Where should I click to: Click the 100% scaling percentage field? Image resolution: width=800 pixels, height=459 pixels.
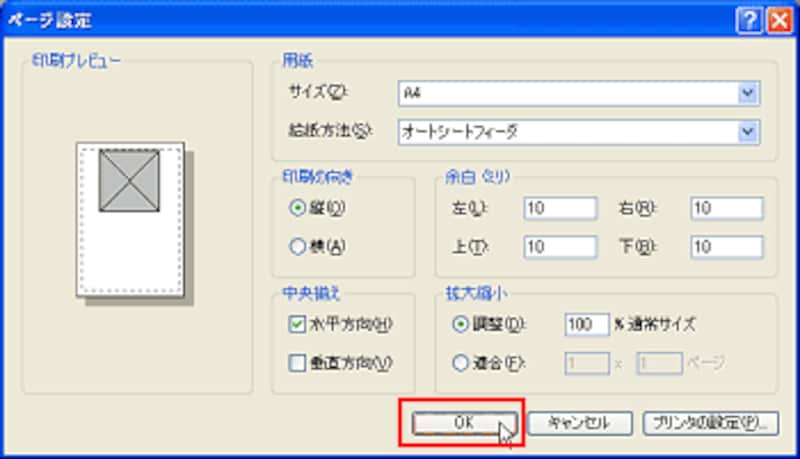[x=587, y=324]
